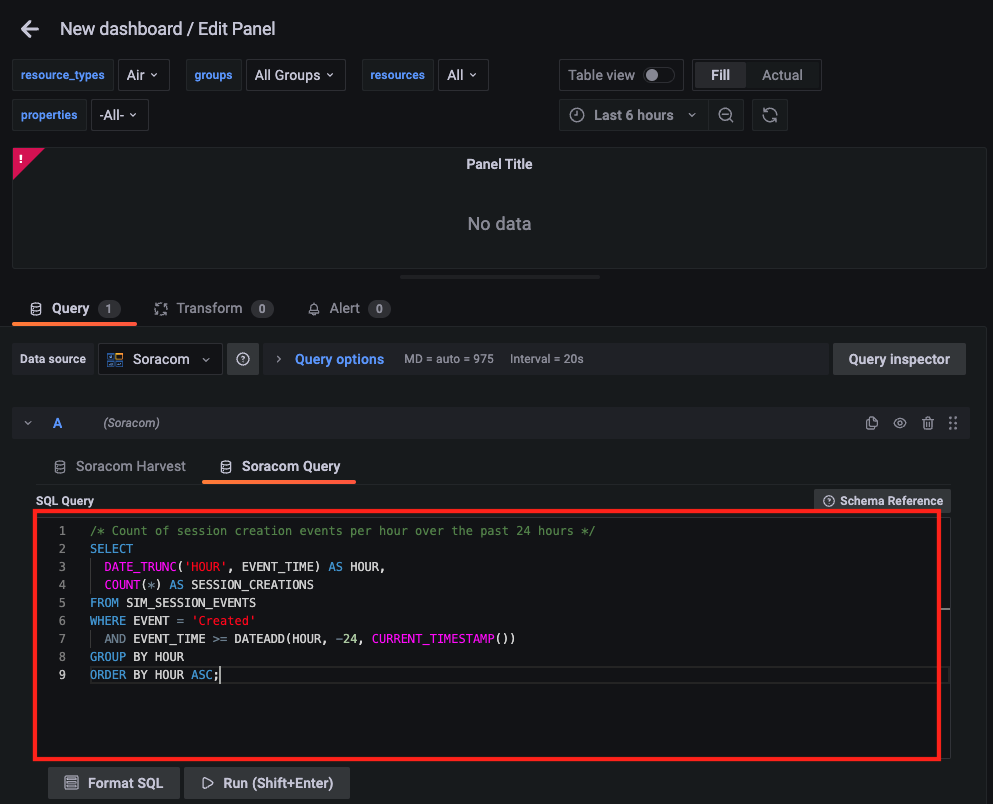993x804 pixels.
Task: Click the panel resize handle bar
Action: click(x=499, y=277)
